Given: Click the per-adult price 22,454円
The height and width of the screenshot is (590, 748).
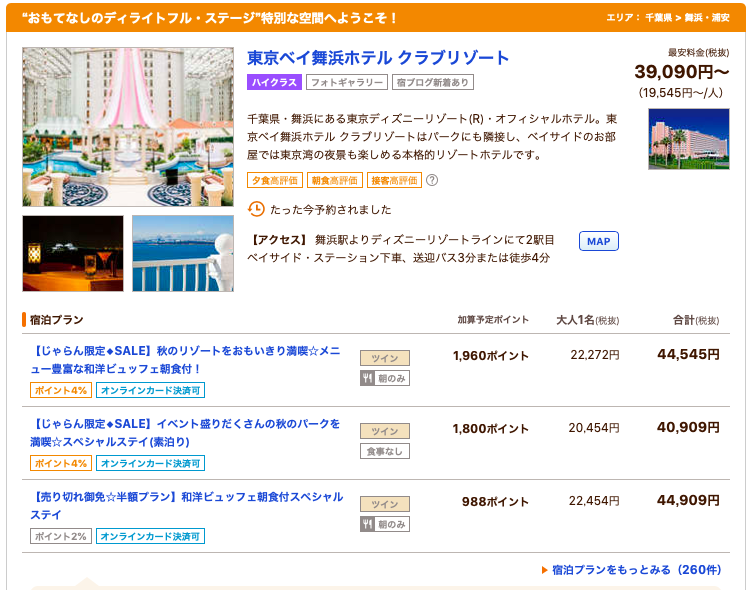Looking at the screenshot, I should point(594,501).
